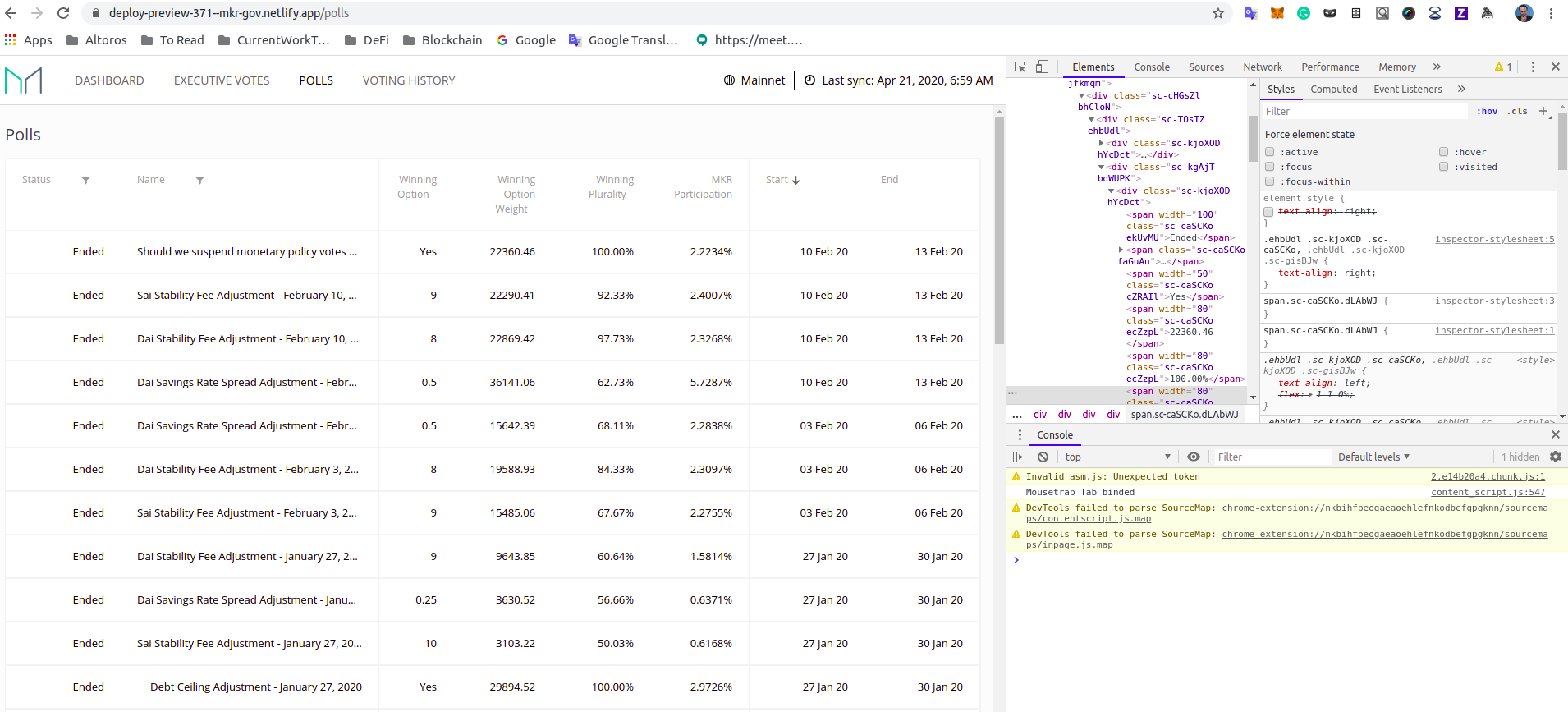The height and width of the screenshot is (712, 1568).
Task: Open console settings gear
Action: click(x=1555, y=457)
